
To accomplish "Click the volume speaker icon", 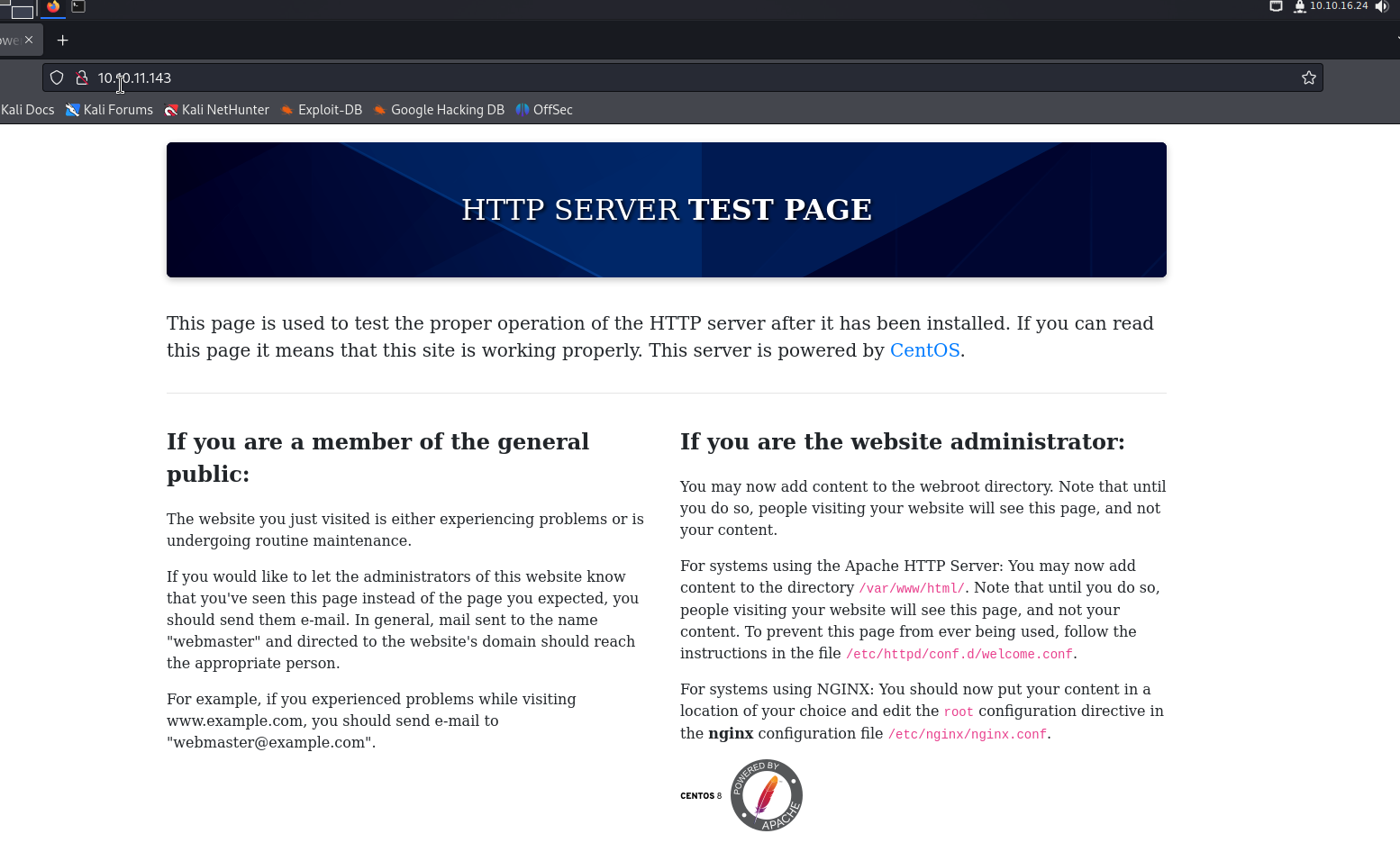I will pos(1382,6).
